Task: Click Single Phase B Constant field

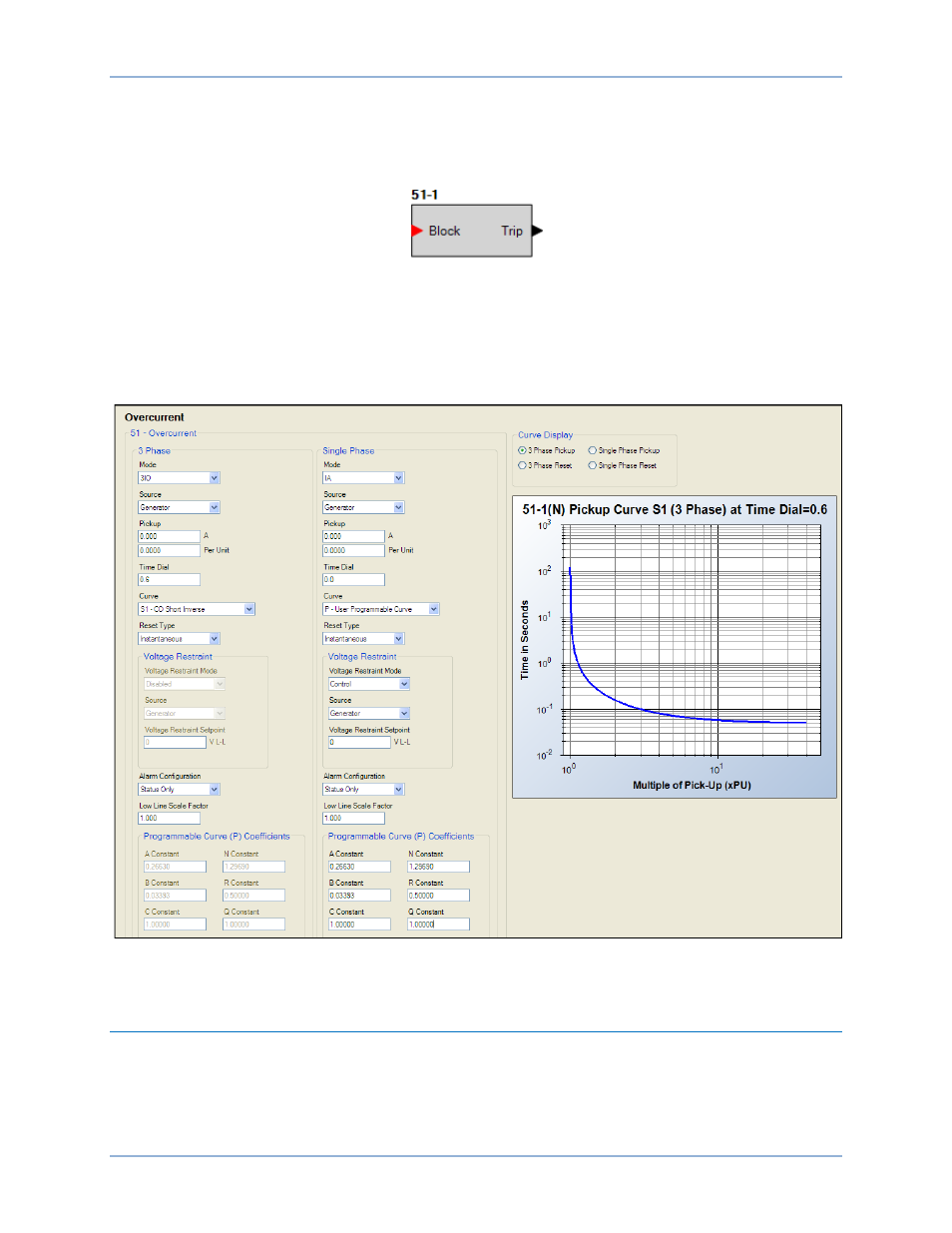Action: [359, 896]
